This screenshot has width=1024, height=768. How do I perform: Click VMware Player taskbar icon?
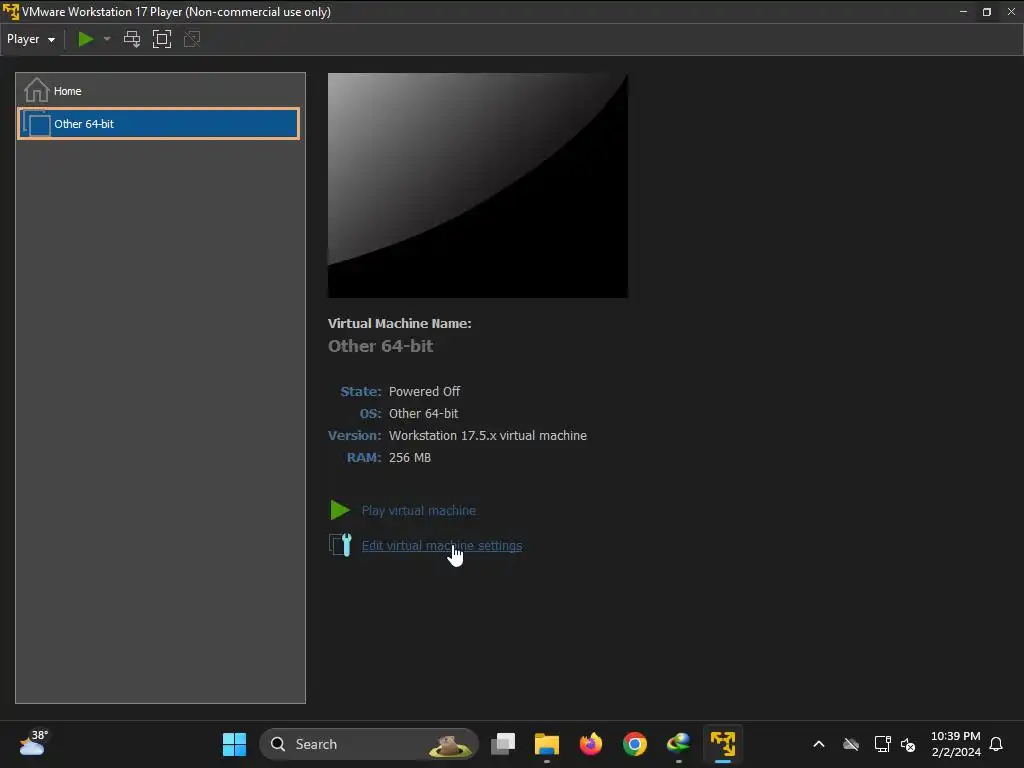click(x=723, y=744)
